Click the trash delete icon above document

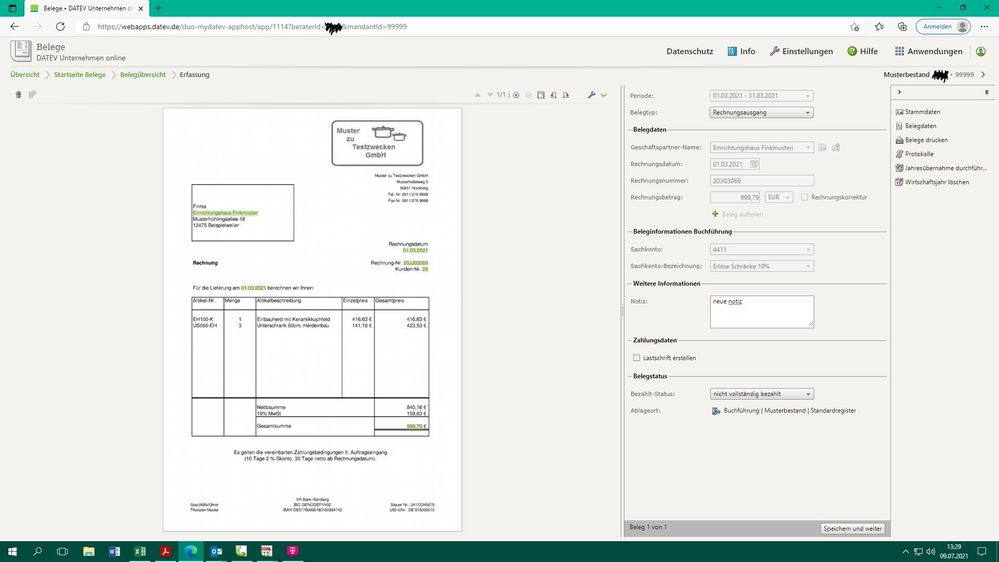pyautogui.click(x=18, y=94)
